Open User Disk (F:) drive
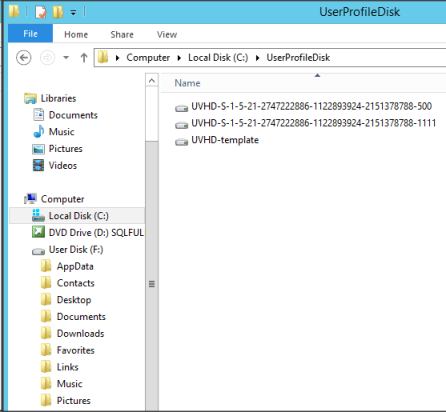 click(x=68, y=250)
